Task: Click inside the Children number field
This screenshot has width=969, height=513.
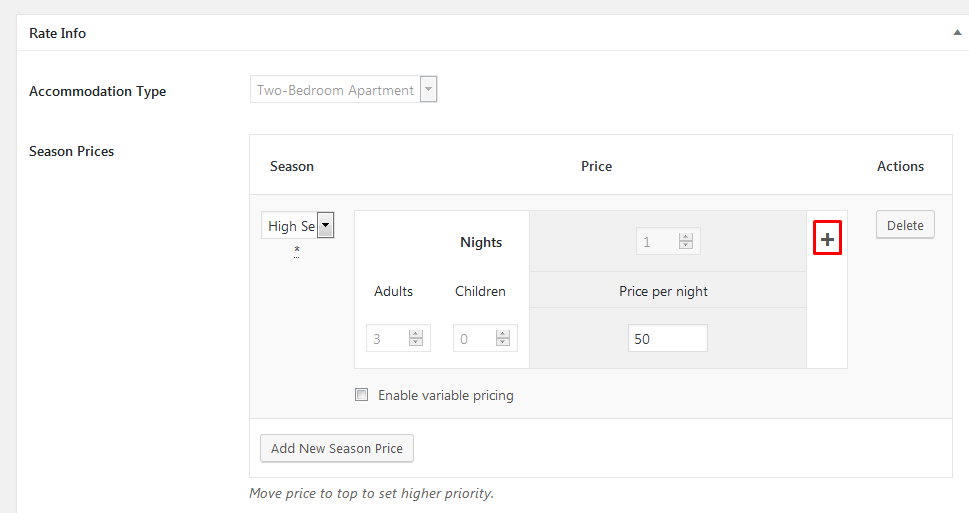Action: (x=472, y=339)
